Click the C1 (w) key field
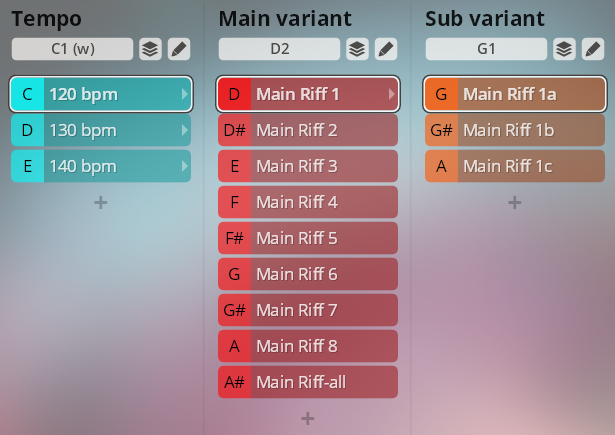Image resolution: width=615 pixels, height=435 pixels. [72, 49]
